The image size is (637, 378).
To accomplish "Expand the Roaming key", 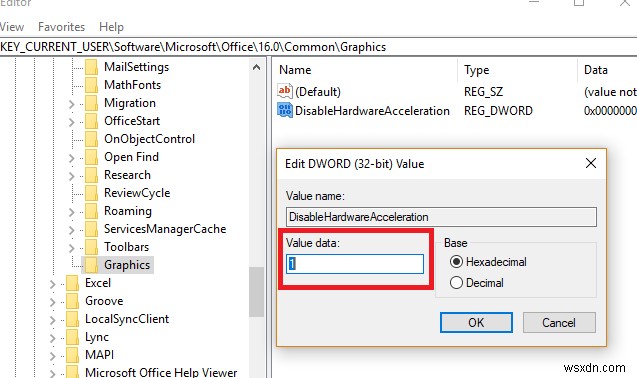I will point(72,212).
